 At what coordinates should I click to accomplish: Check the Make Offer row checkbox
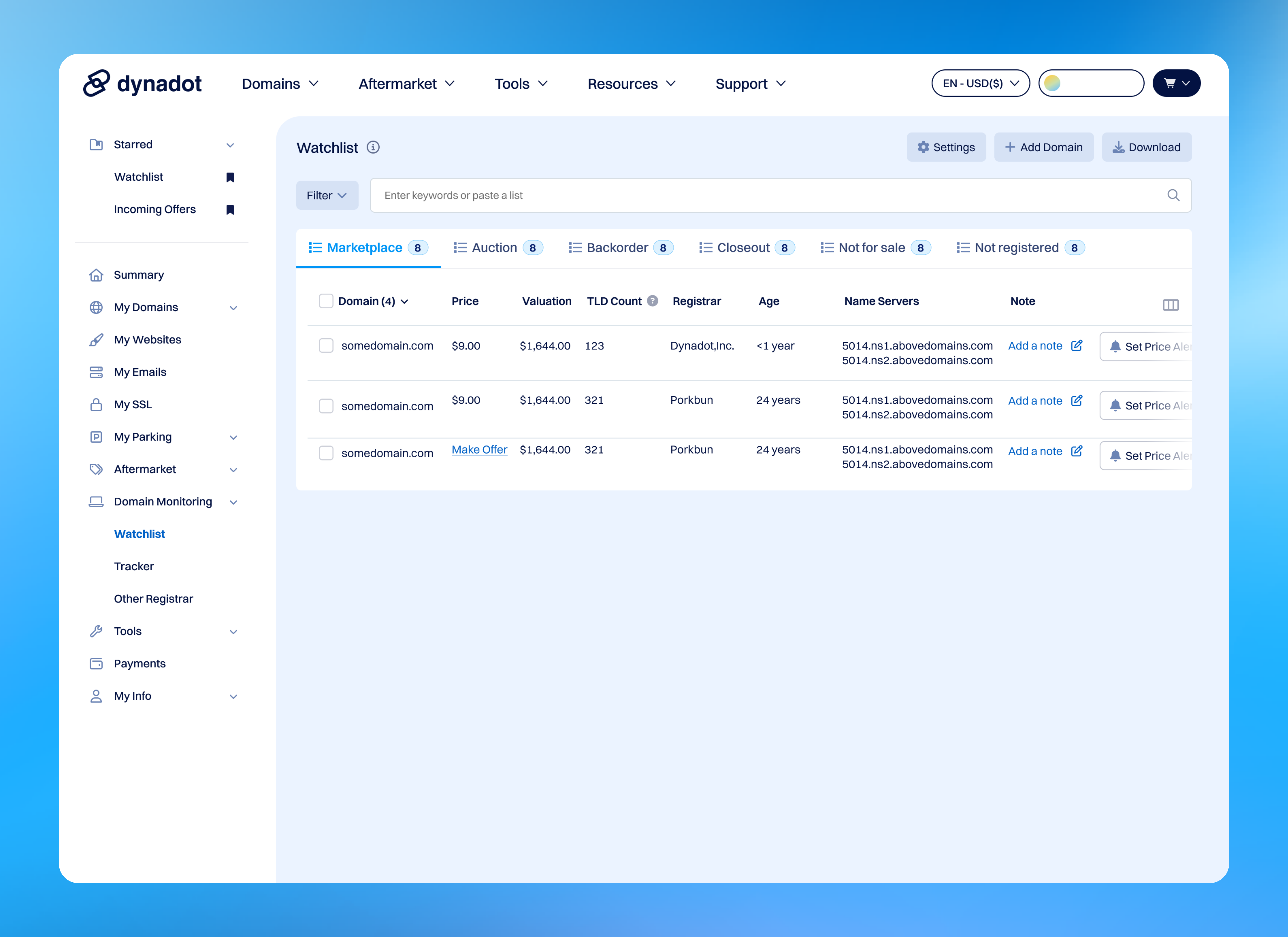[326, 453]
